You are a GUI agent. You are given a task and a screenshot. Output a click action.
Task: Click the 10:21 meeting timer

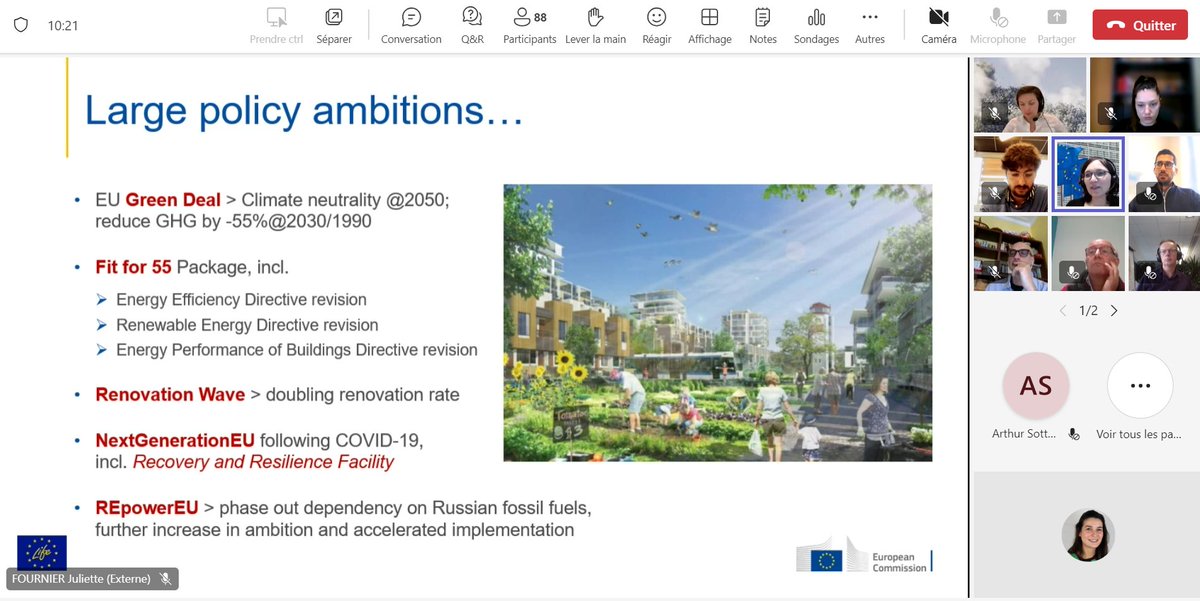[62, 26]
